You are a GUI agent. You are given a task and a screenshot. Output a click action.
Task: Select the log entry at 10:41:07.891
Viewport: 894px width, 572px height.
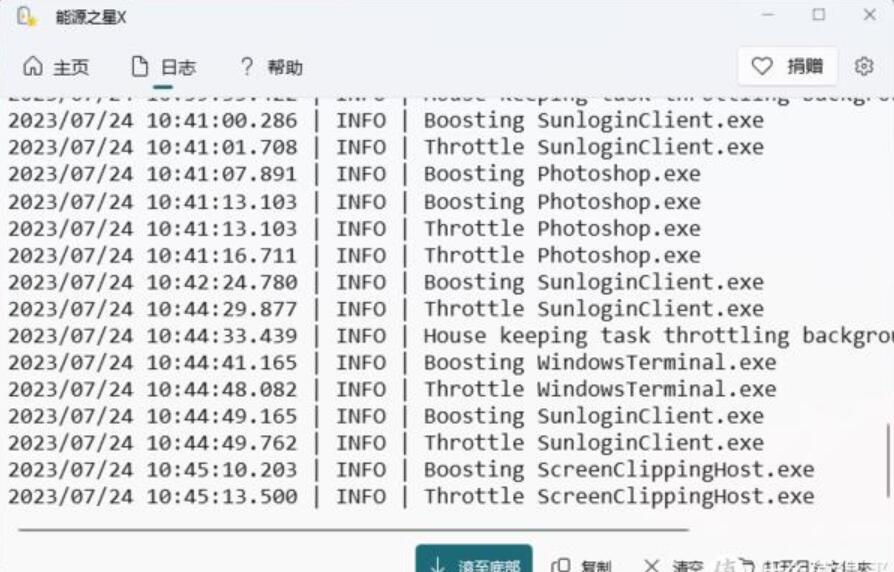tap(354, 174)
